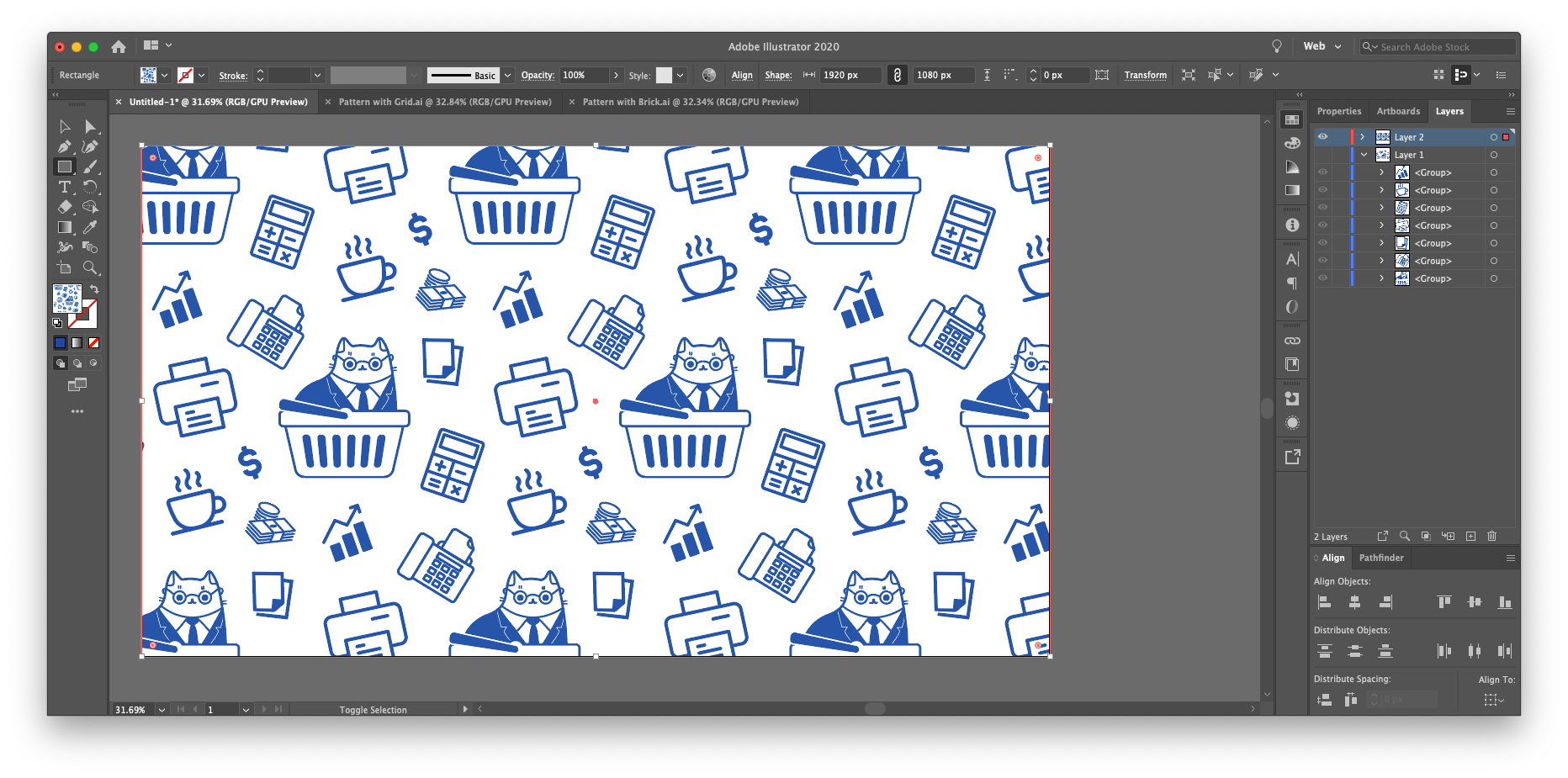Select the Eraser tool
The height and width of the screenshot is (778, 1568).
click(65, 208)
